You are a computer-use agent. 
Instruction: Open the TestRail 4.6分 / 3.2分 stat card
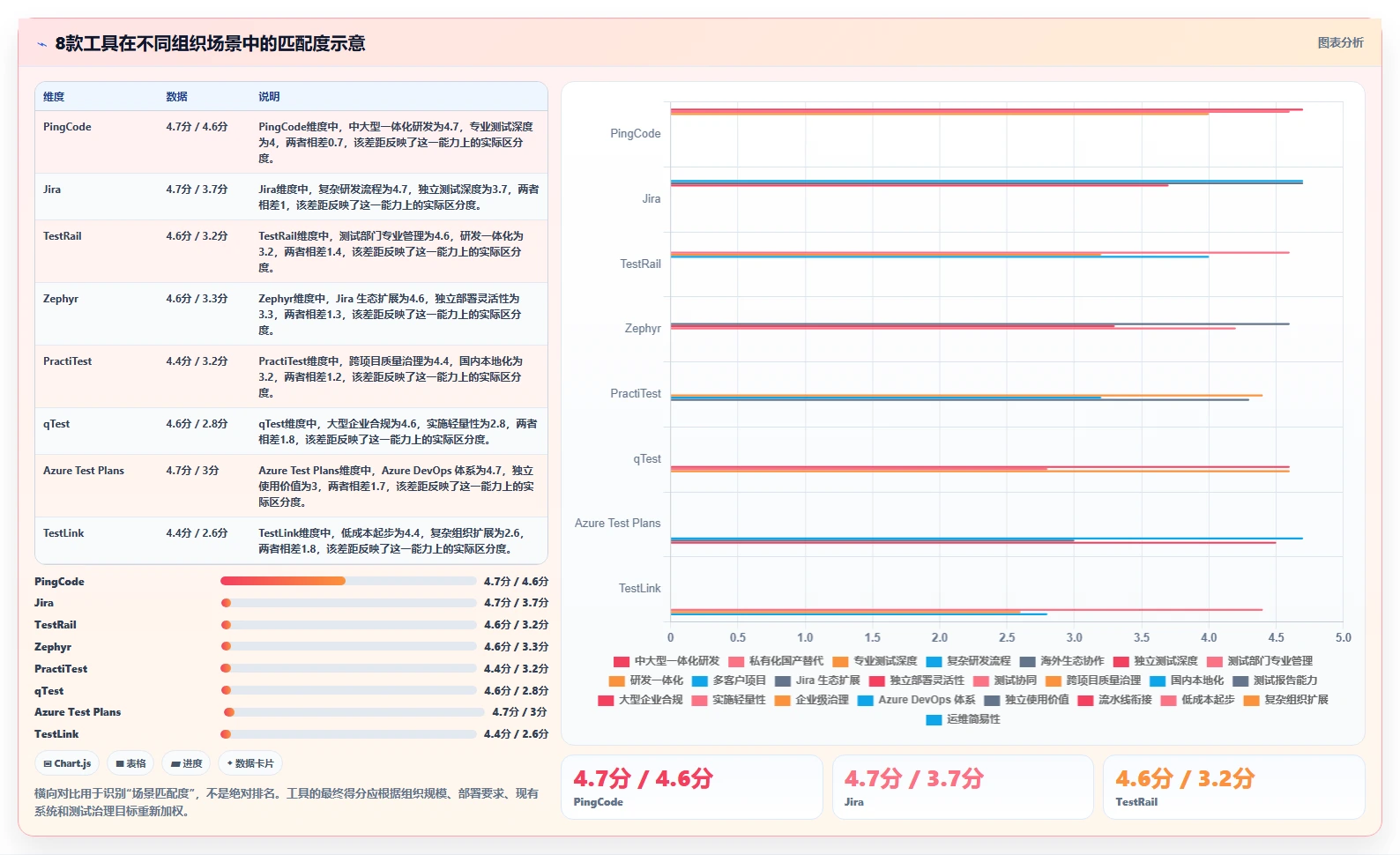point(1234,787)
